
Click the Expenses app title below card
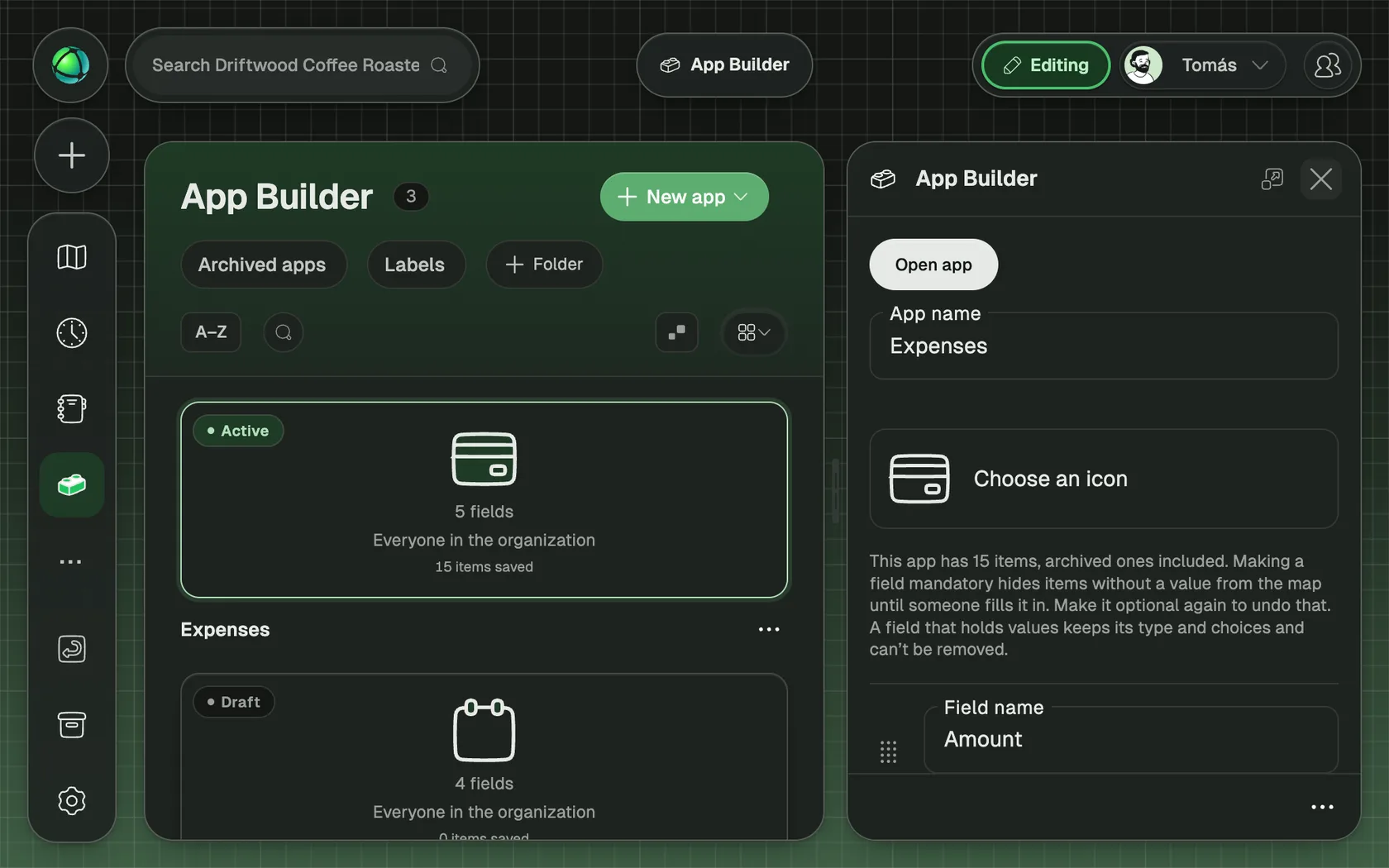(x=225, y=630)
